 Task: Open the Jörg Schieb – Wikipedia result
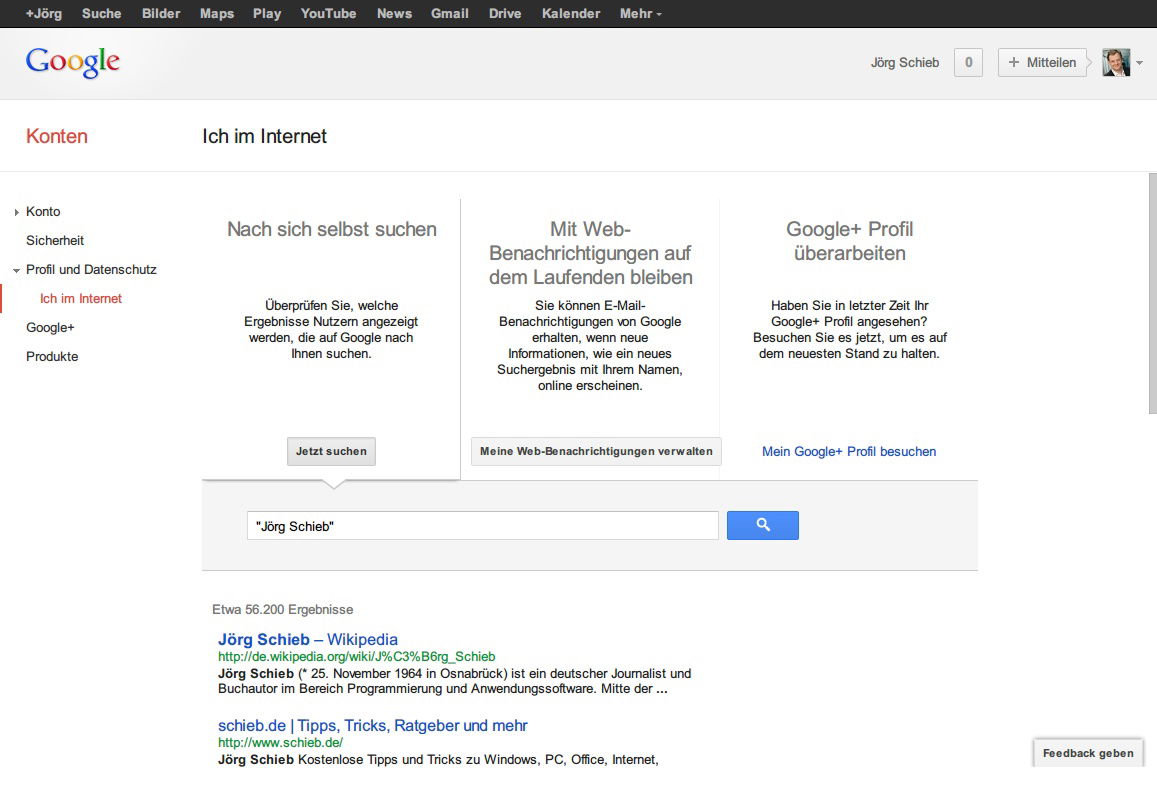pos(308,640)
